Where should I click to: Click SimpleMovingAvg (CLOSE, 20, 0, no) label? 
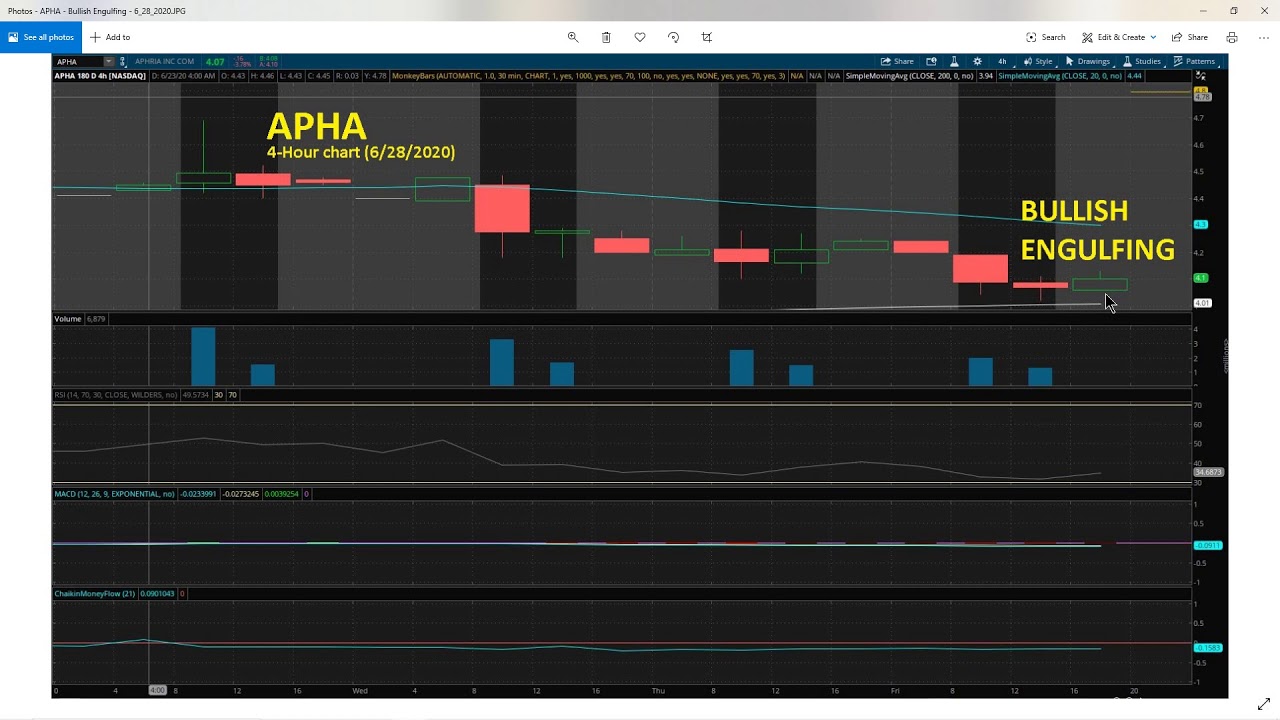click(1061, 76)
